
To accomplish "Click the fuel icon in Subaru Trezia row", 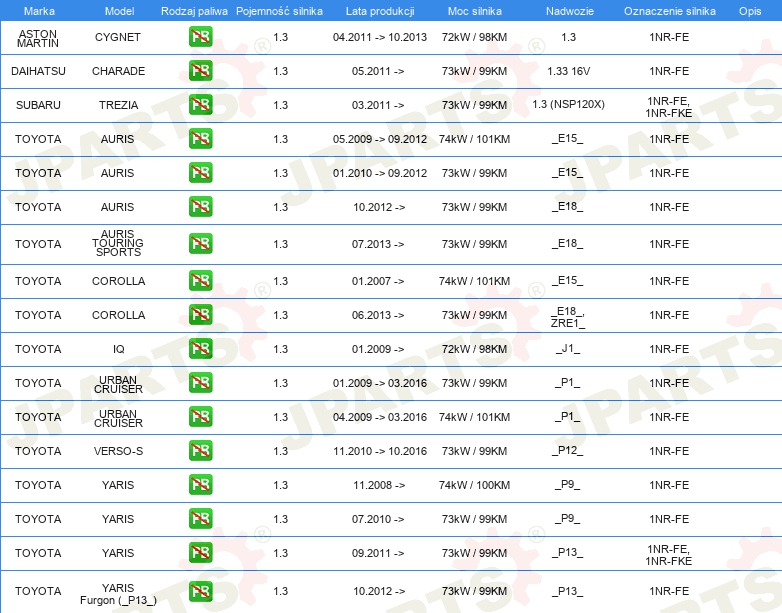I will [200, 105].
